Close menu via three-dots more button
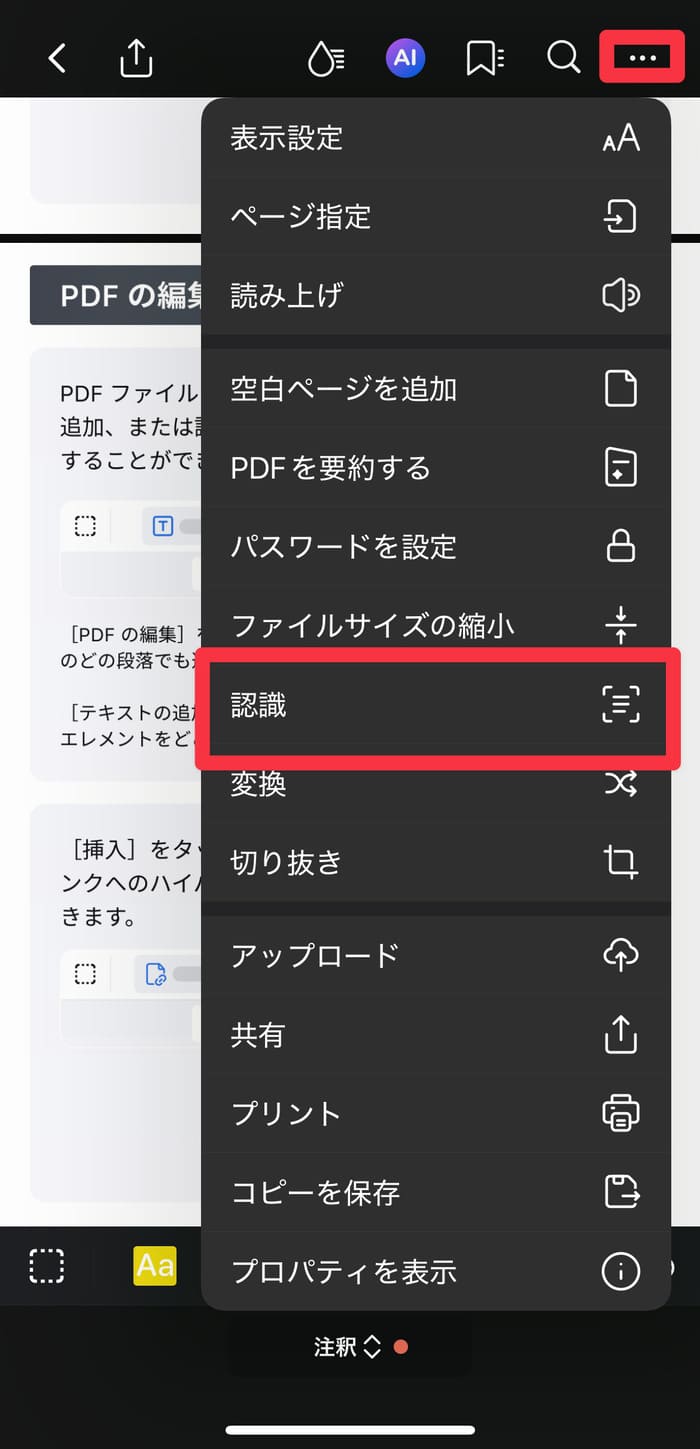The height and width of the screenshot is (1449, 700). coord(642,57)
